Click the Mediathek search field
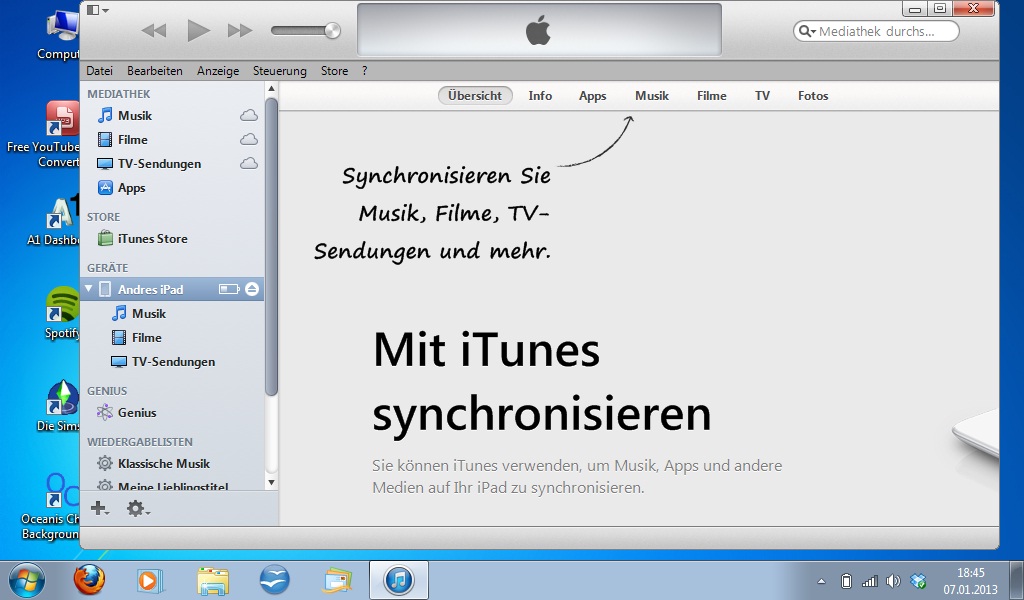Screen dimensions: 1024x600 pyautogui.click(x=884, y=32)
